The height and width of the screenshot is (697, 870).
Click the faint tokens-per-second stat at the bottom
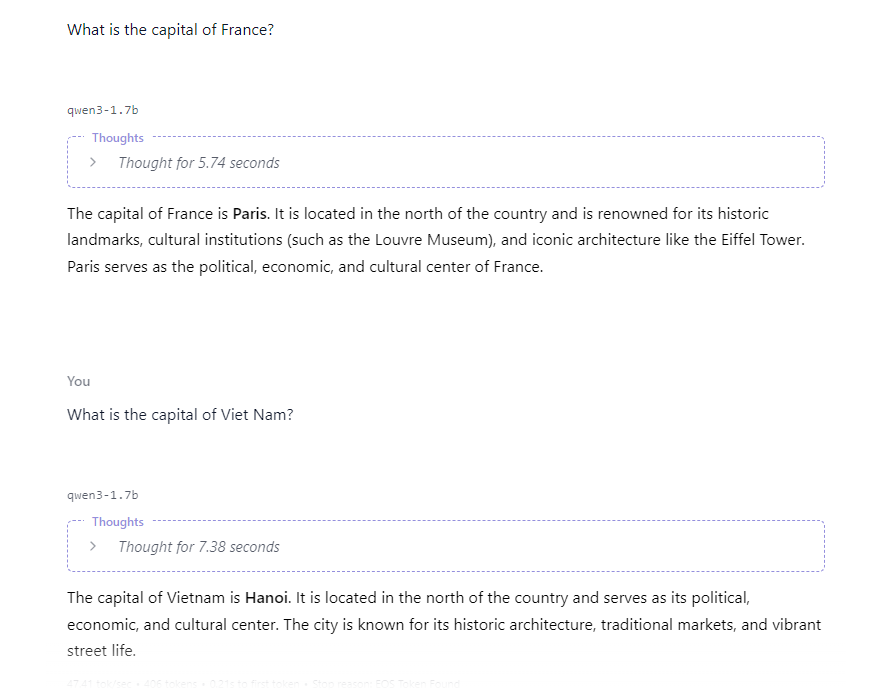click(90, 684)
